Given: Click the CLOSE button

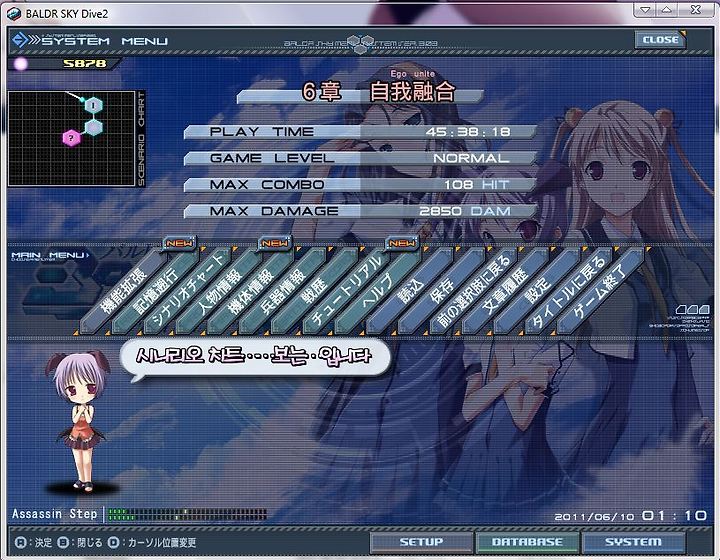Looking at the screenshot, I should (660, 40).
